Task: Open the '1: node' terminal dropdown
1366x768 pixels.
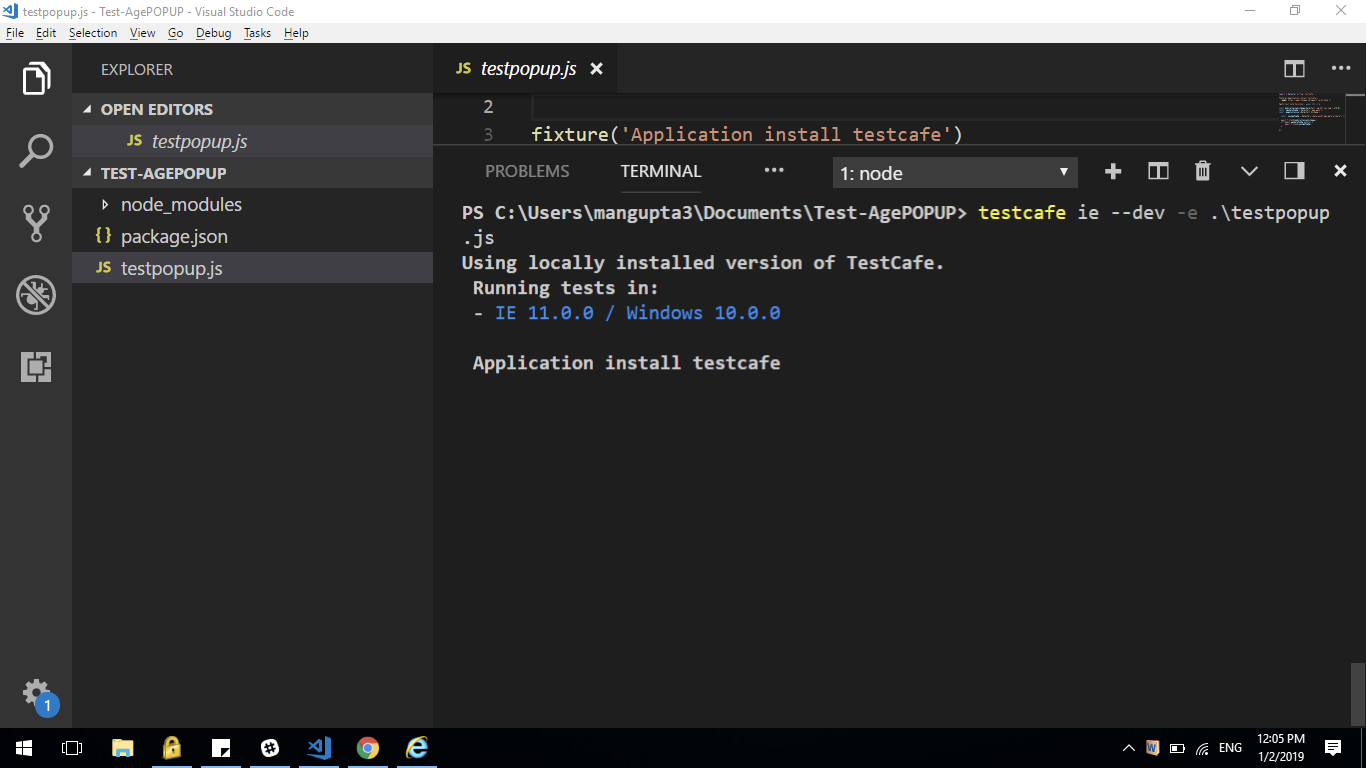Action: pos(954,171)
